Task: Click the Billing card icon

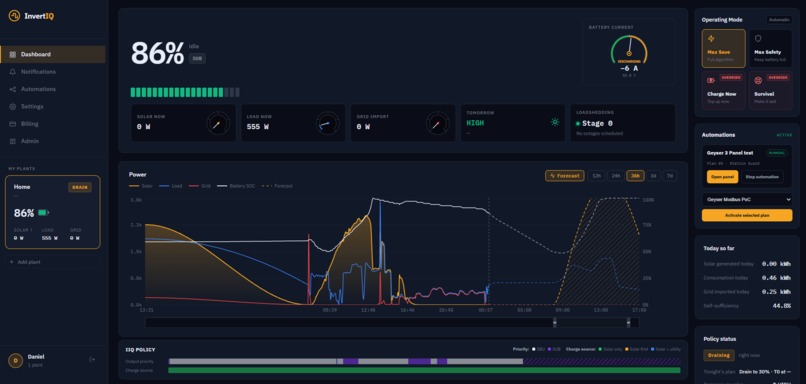Action: click(13, 124)
